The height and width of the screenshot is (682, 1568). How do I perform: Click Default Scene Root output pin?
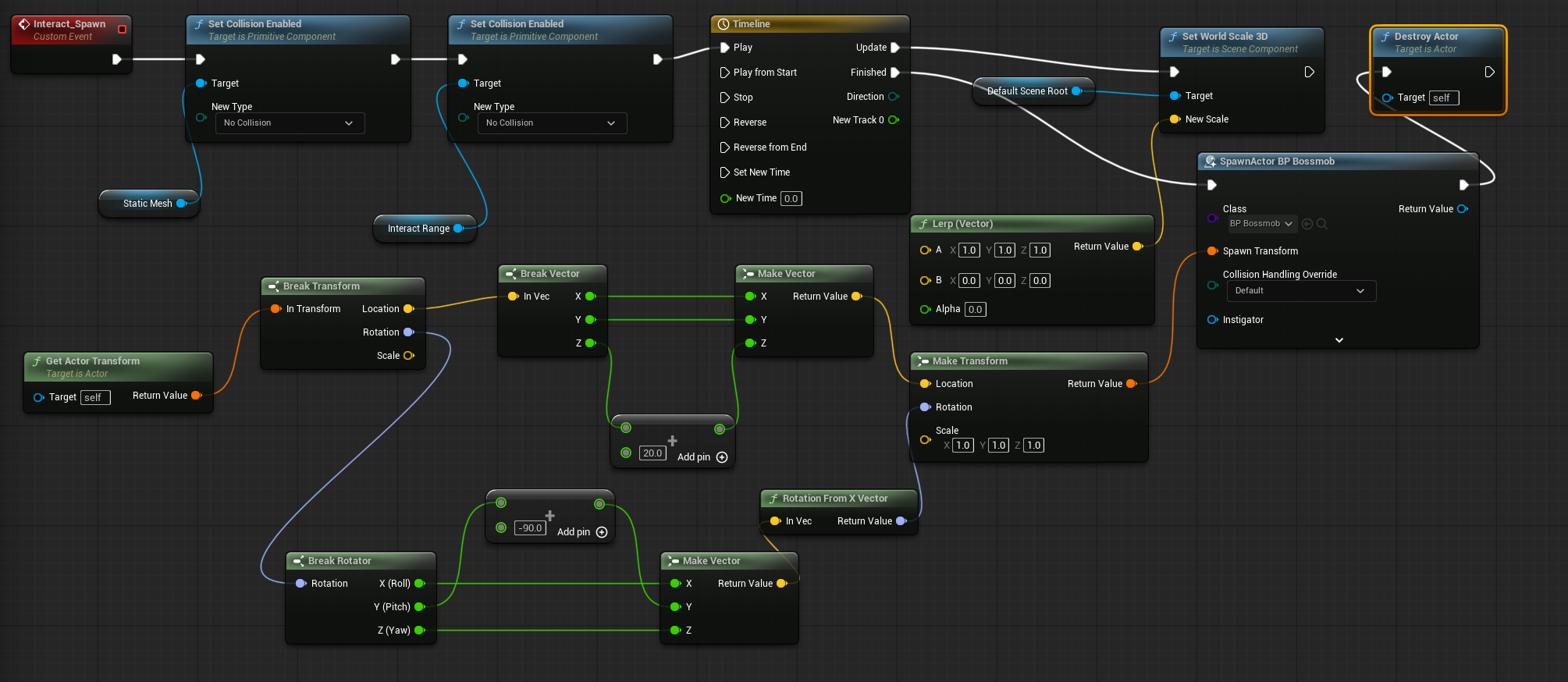pyautogui.click(x=1077, y=91)
